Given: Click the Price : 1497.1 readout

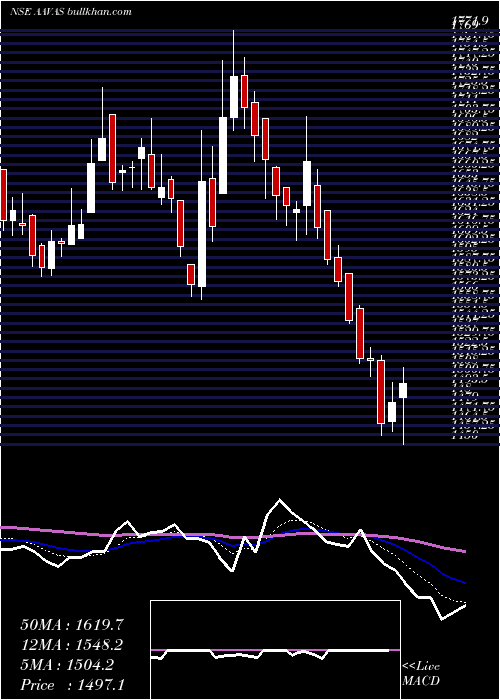Looking at the screenshot, I should pos(71,685).
